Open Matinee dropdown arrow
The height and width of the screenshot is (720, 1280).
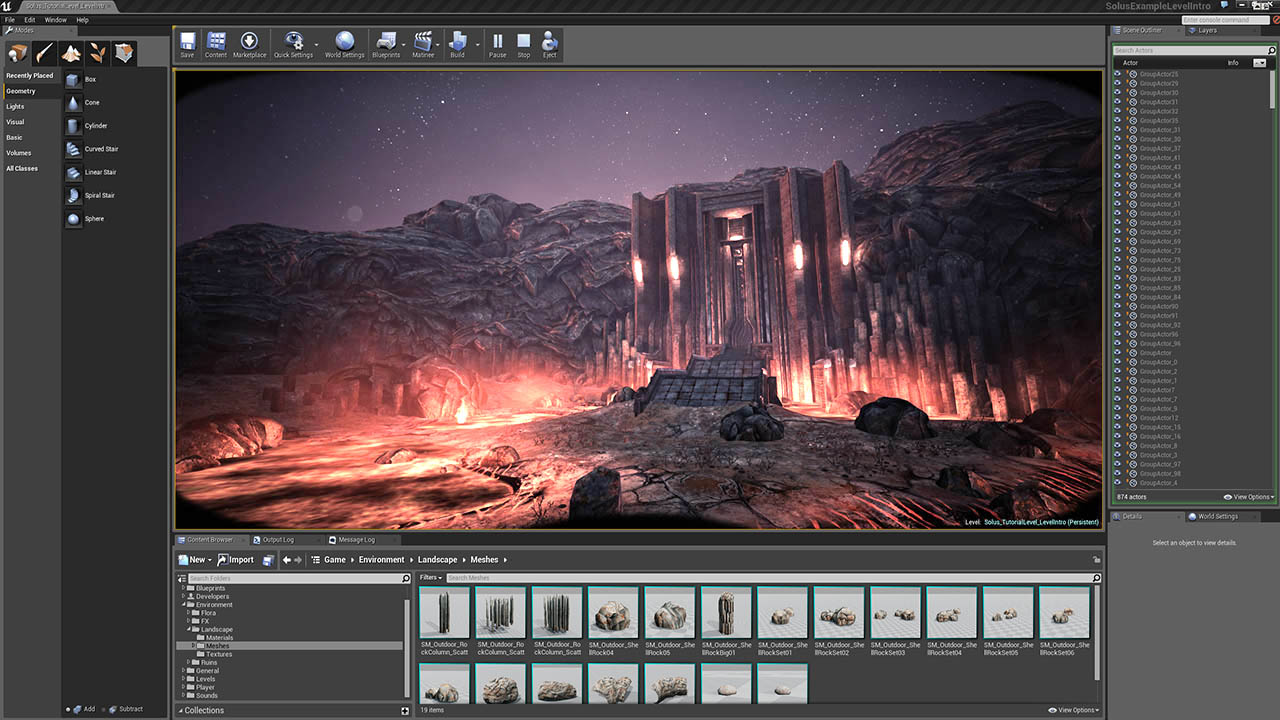pyautogui.click(x=438, y=45)
